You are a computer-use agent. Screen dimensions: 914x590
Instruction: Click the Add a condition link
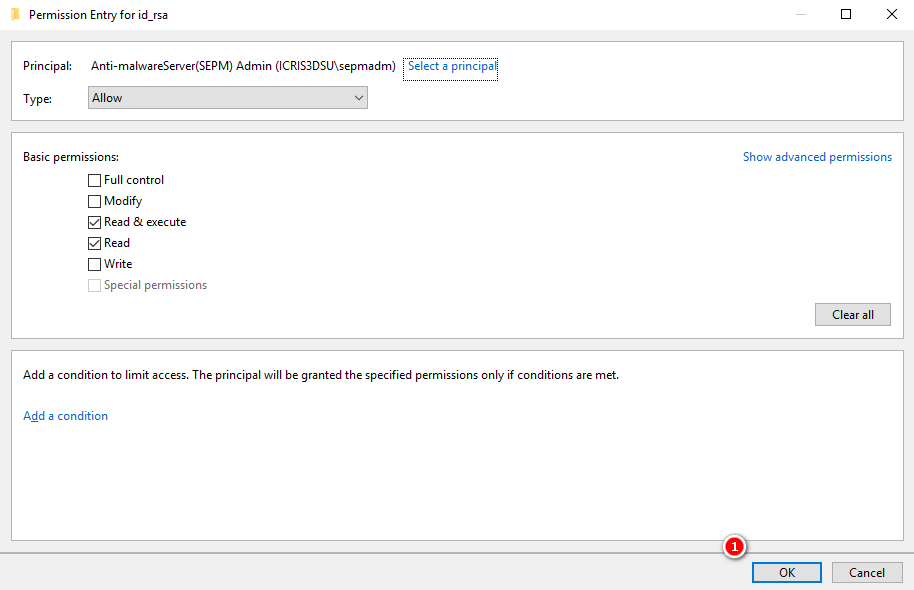pyautogui.click(x=66, y=416)
